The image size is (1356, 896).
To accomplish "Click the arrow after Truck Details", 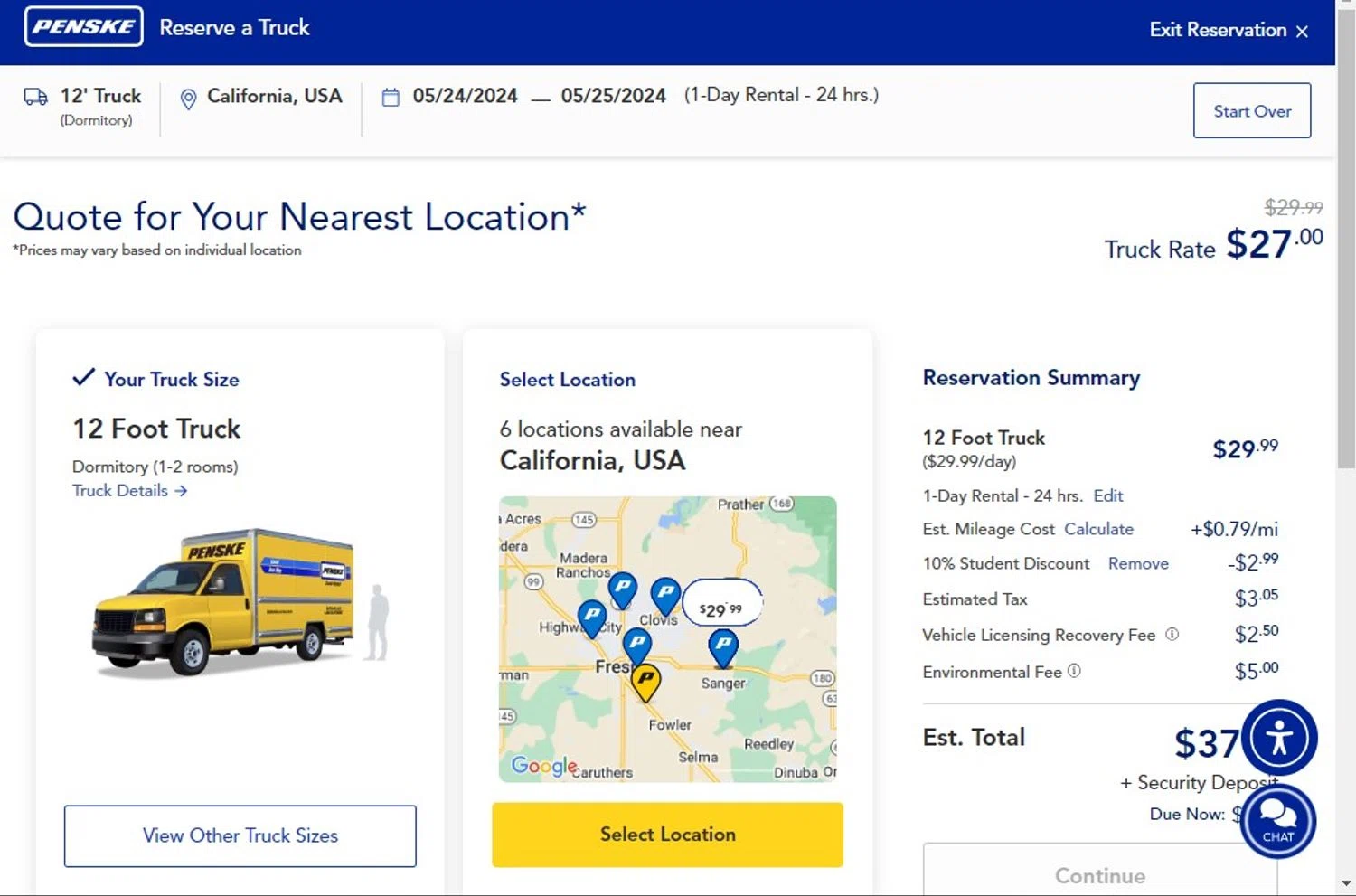I will pyautogui.click(x=181, y=490).
